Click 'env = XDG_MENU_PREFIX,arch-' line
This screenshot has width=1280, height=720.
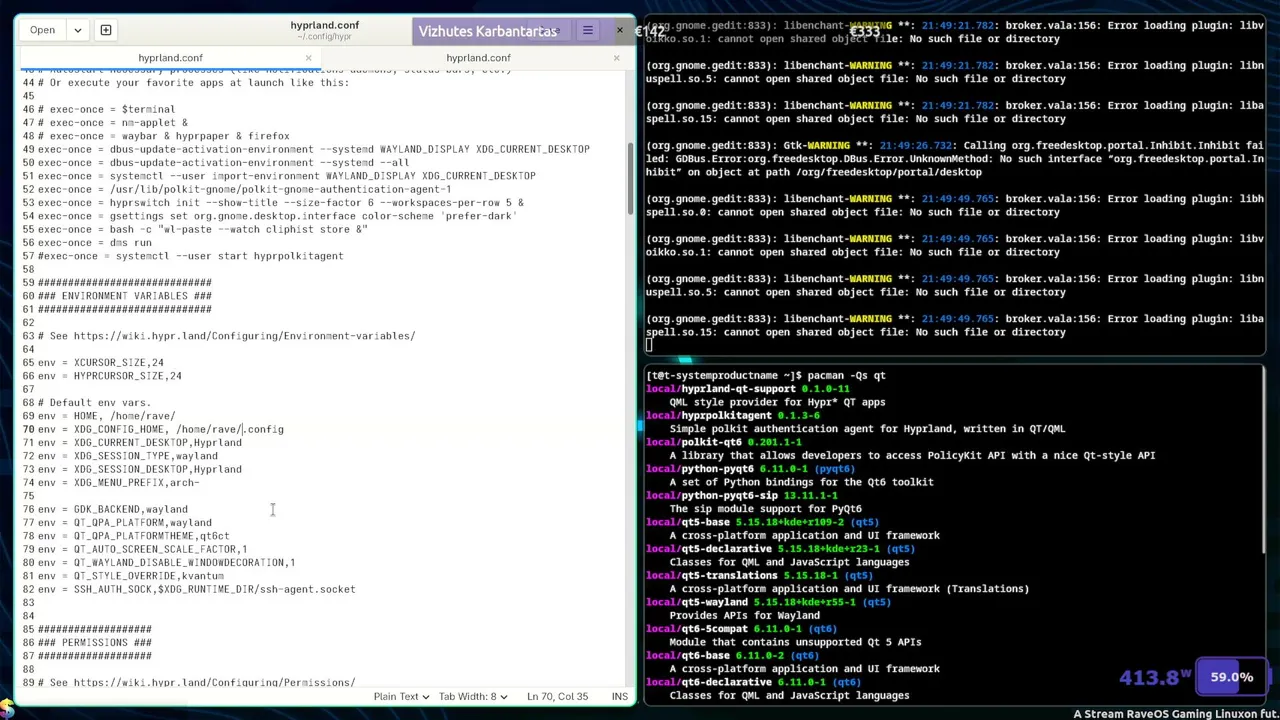118,483
